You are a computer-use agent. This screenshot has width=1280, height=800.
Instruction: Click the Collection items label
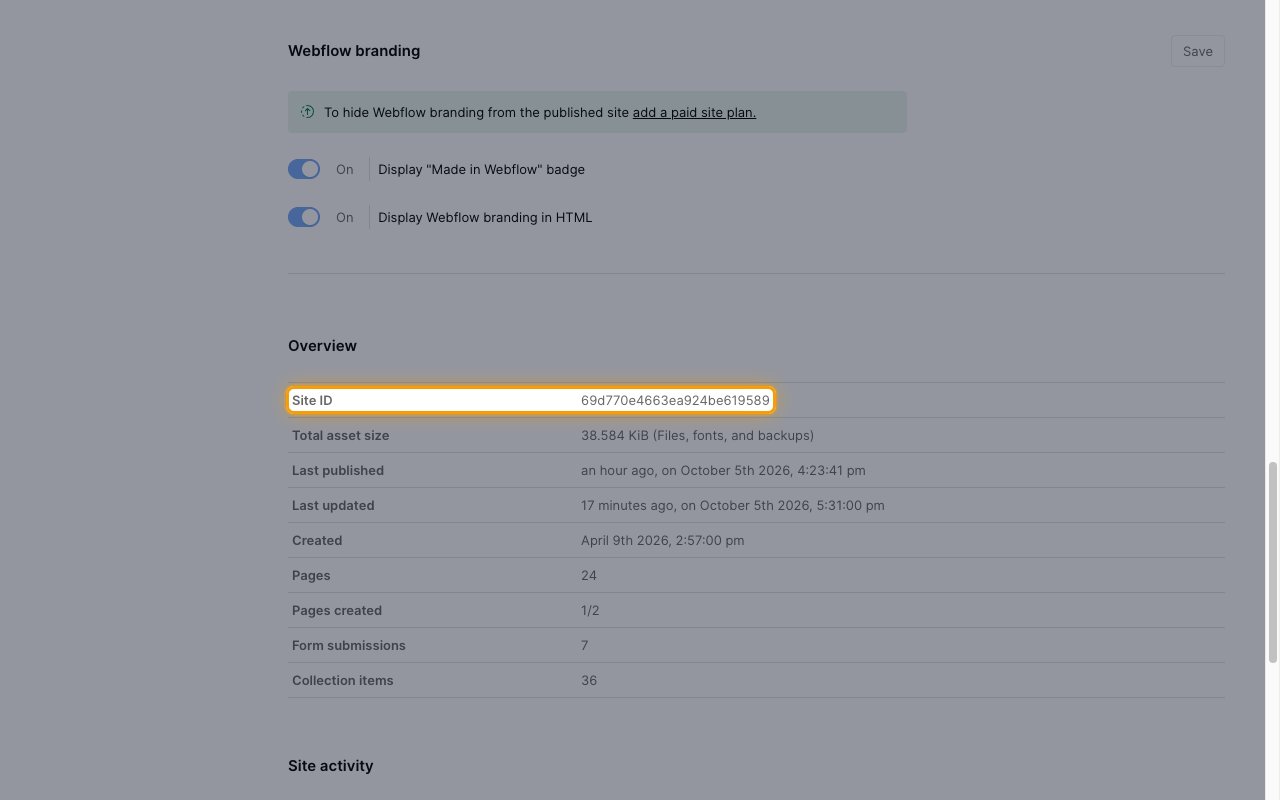click(343, 680)
